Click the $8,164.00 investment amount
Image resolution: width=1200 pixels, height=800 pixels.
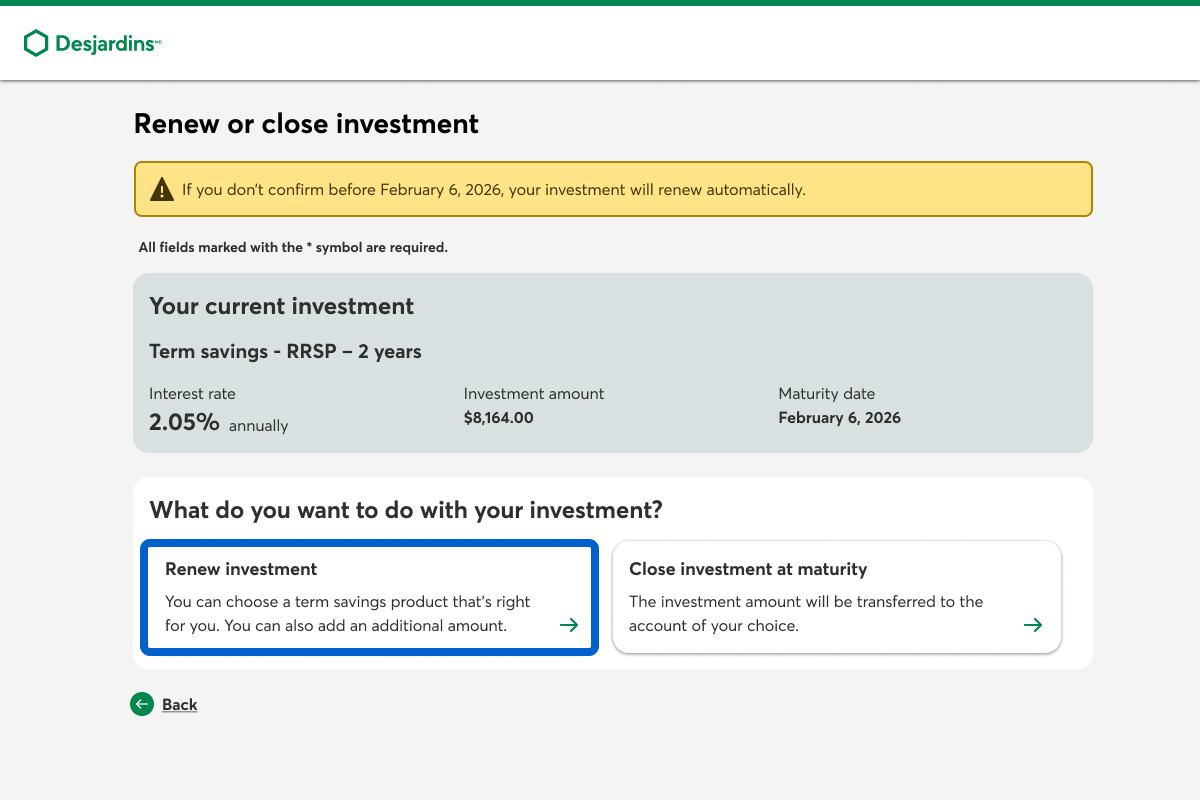click(498, 418)
